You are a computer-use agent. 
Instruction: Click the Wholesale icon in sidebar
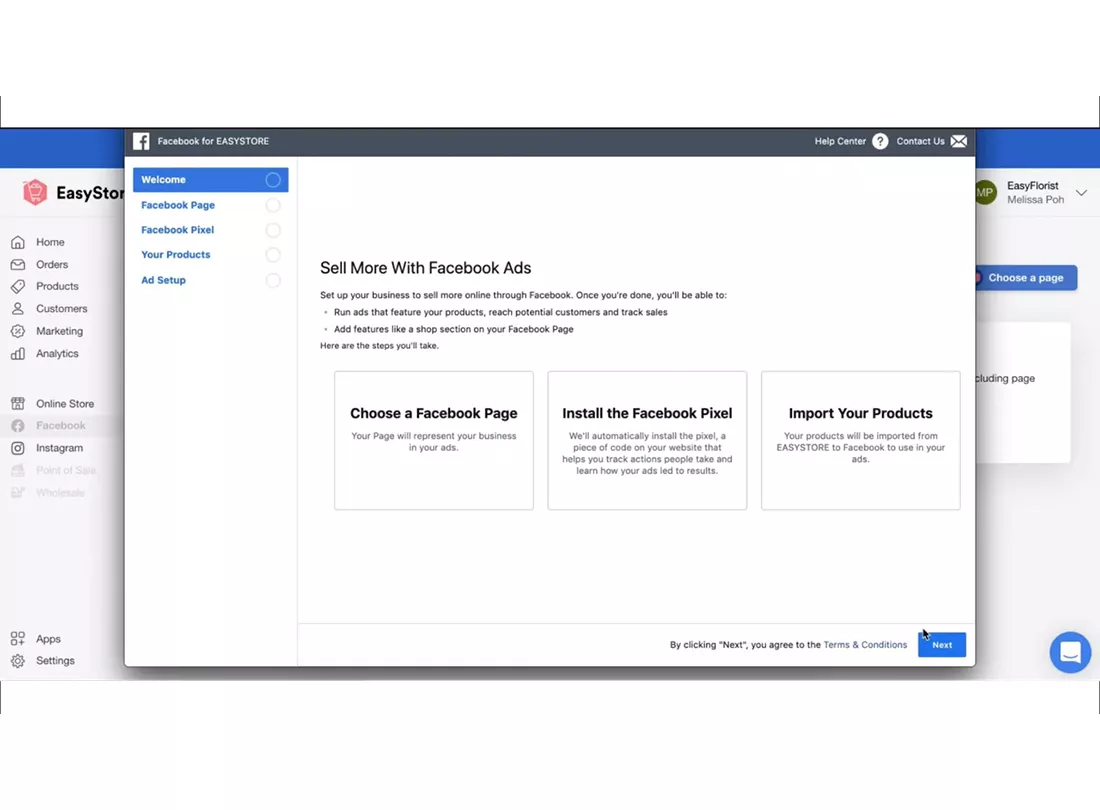18,492
